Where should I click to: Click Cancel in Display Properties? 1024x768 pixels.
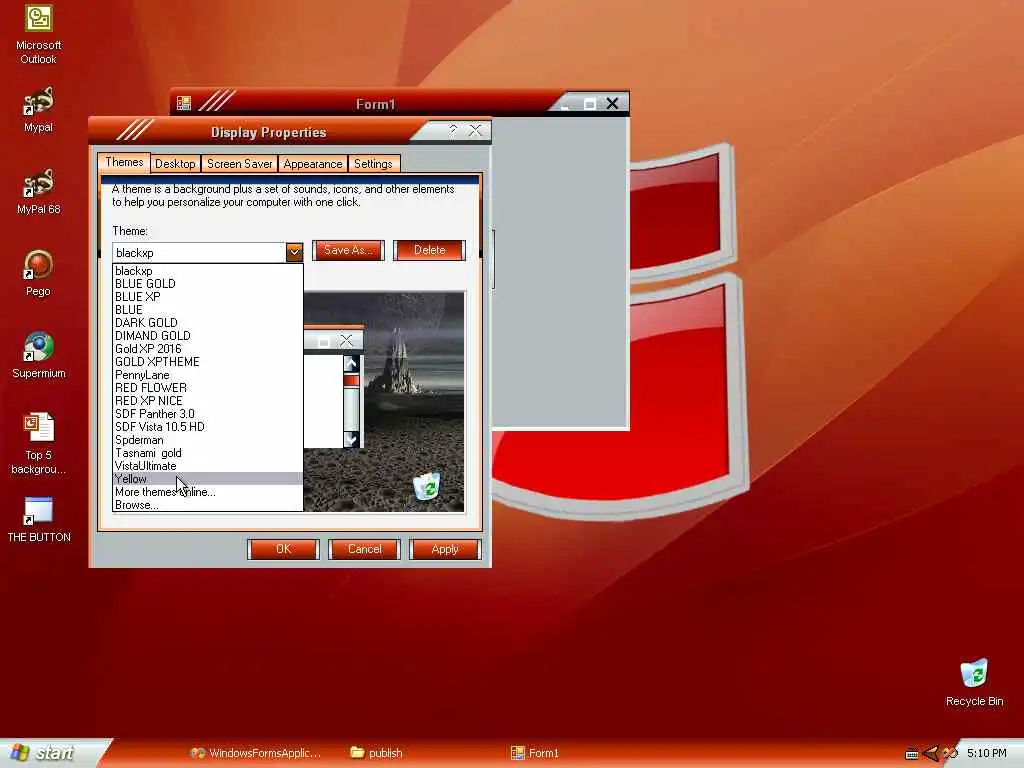click(364, 549)
